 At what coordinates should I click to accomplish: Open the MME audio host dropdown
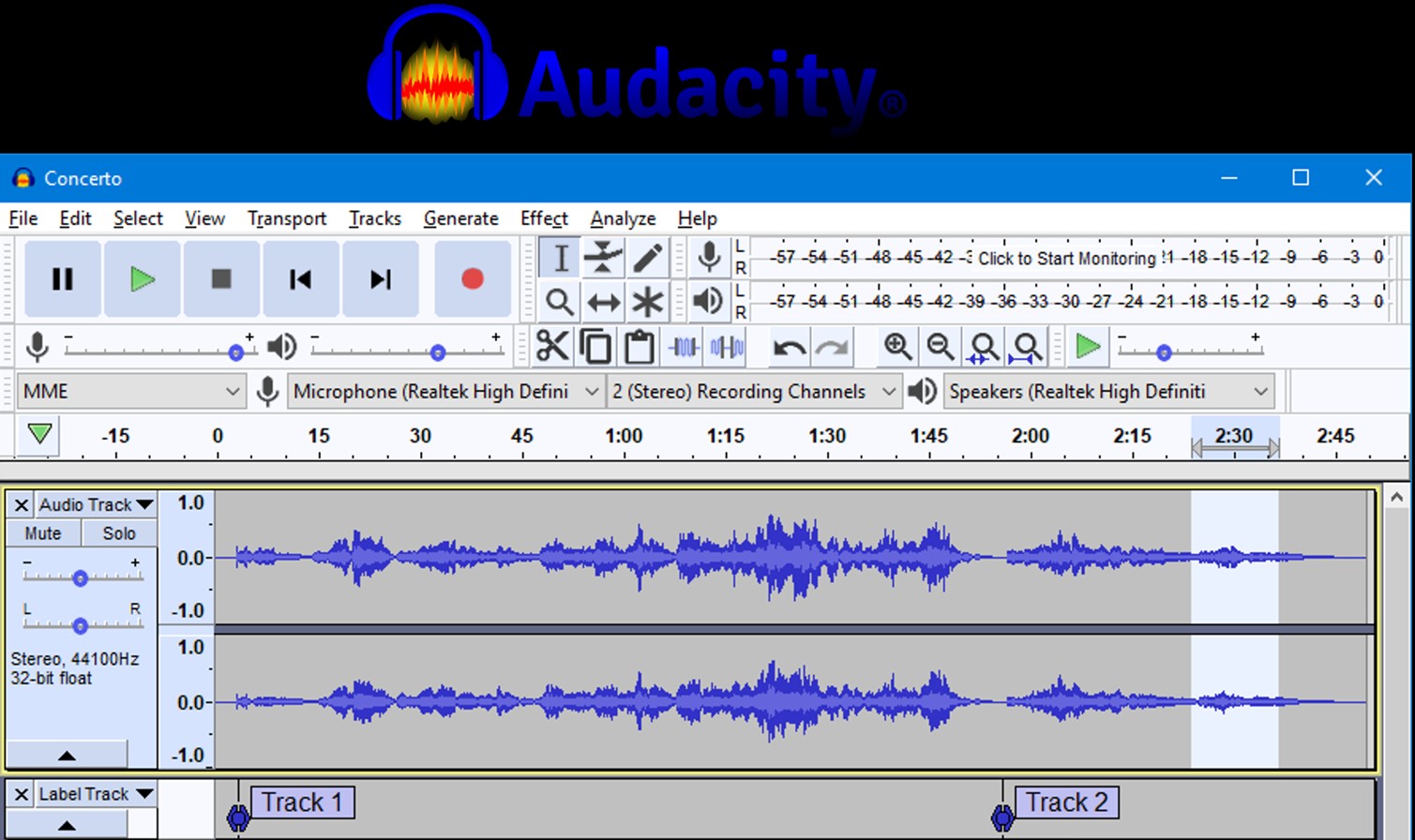coord(131,391)
